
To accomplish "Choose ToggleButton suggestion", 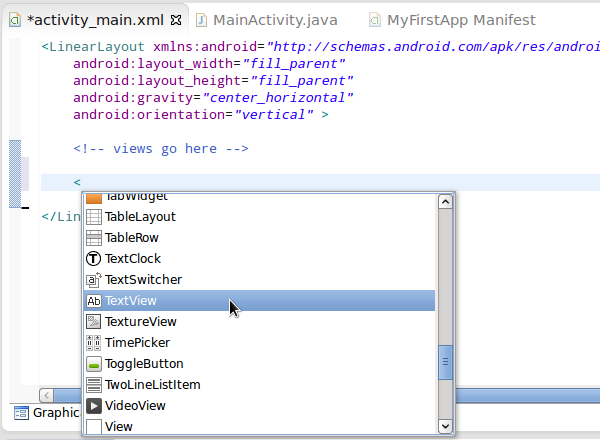I will [x=259, y=364].
